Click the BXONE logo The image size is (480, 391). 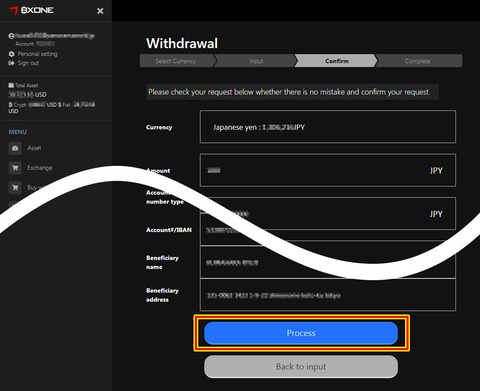tap(31, 10)
